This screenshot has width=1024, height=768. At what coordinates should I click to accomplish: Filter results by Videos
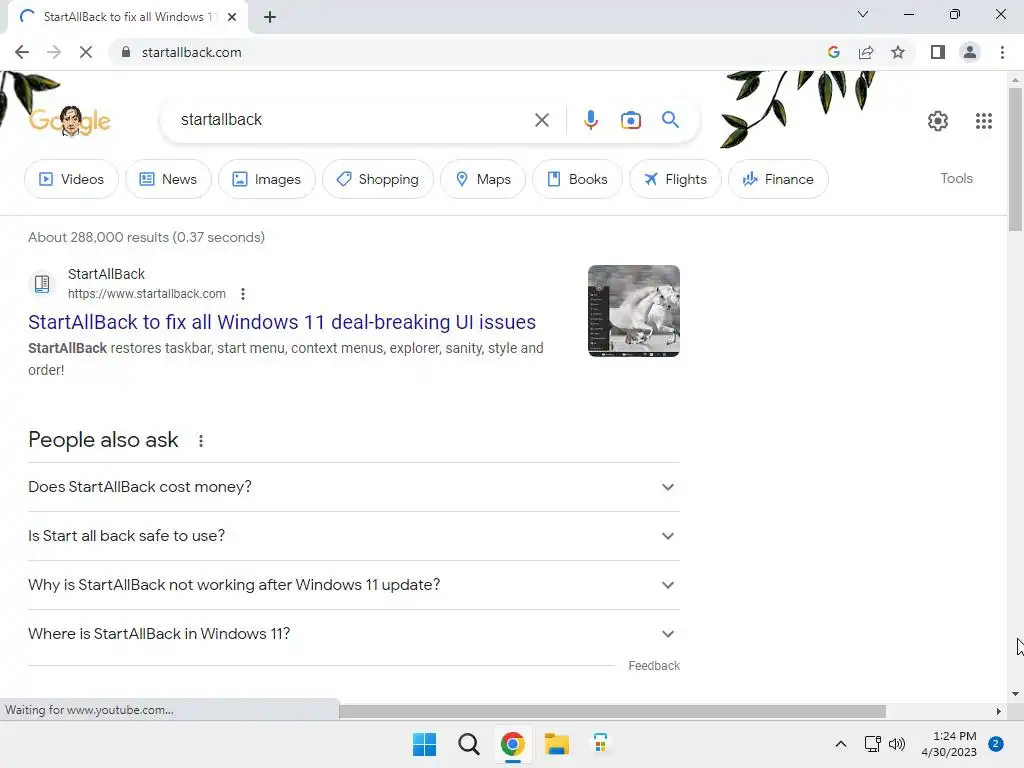point(71,179)
